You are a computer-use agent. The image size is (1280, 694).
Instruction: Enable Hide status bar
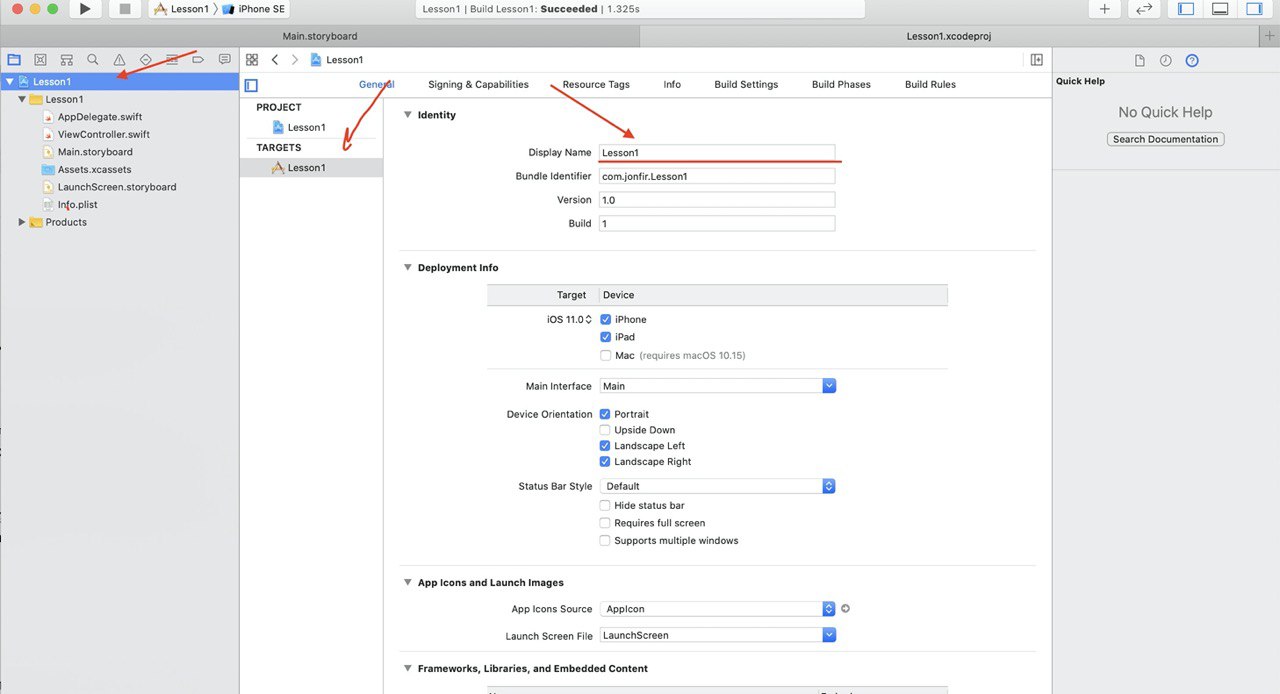click(x=605, y=506)
